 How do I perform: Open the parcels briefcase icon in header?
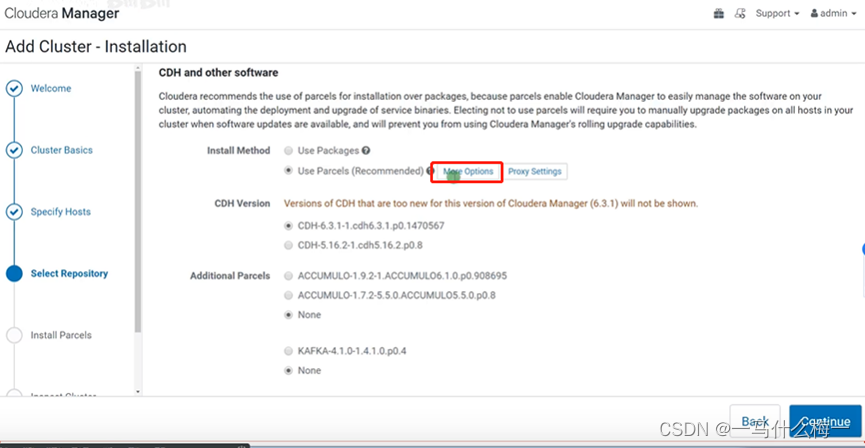719,14
